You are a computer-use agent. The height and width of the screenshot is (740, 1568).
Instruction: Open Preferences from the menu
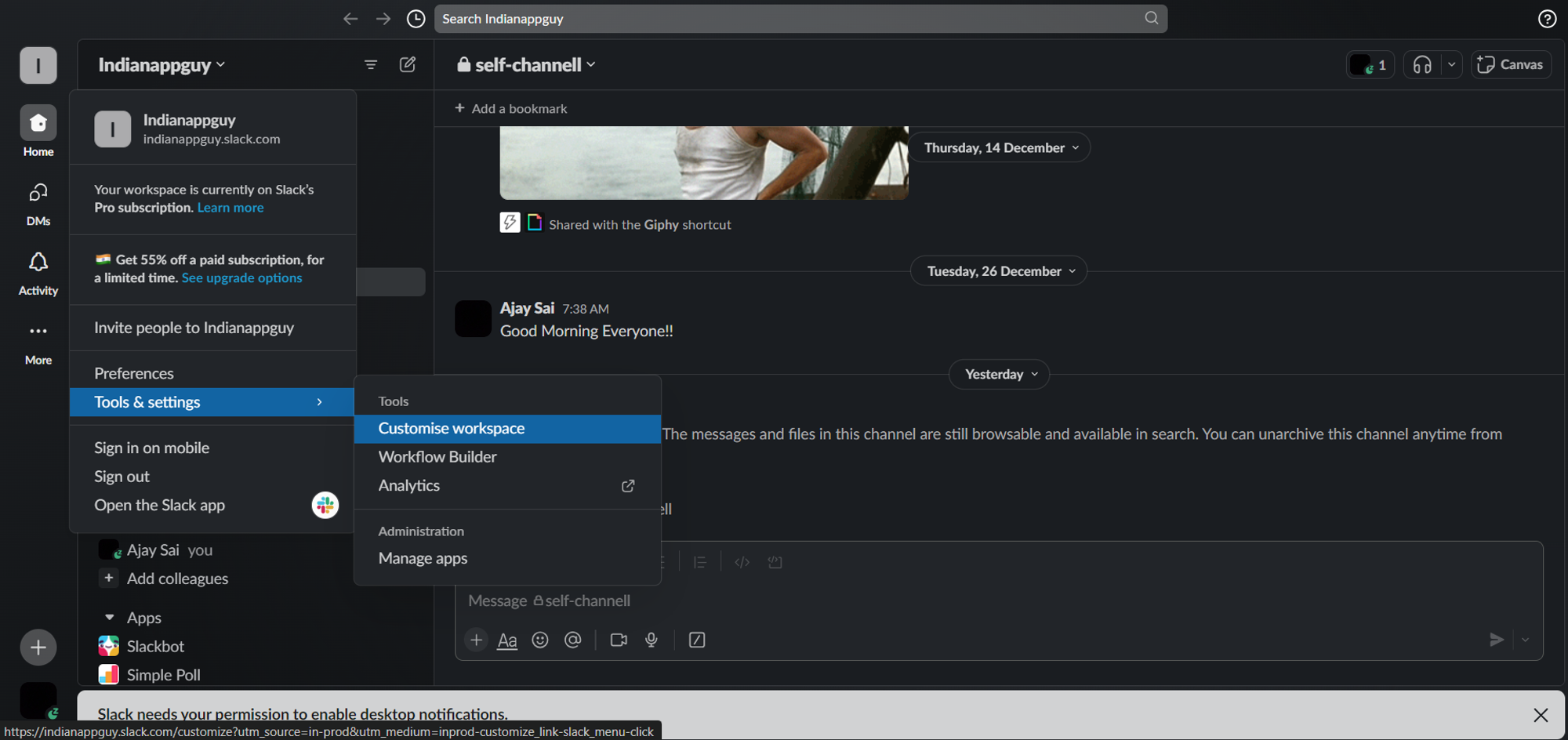pos(212,373)
